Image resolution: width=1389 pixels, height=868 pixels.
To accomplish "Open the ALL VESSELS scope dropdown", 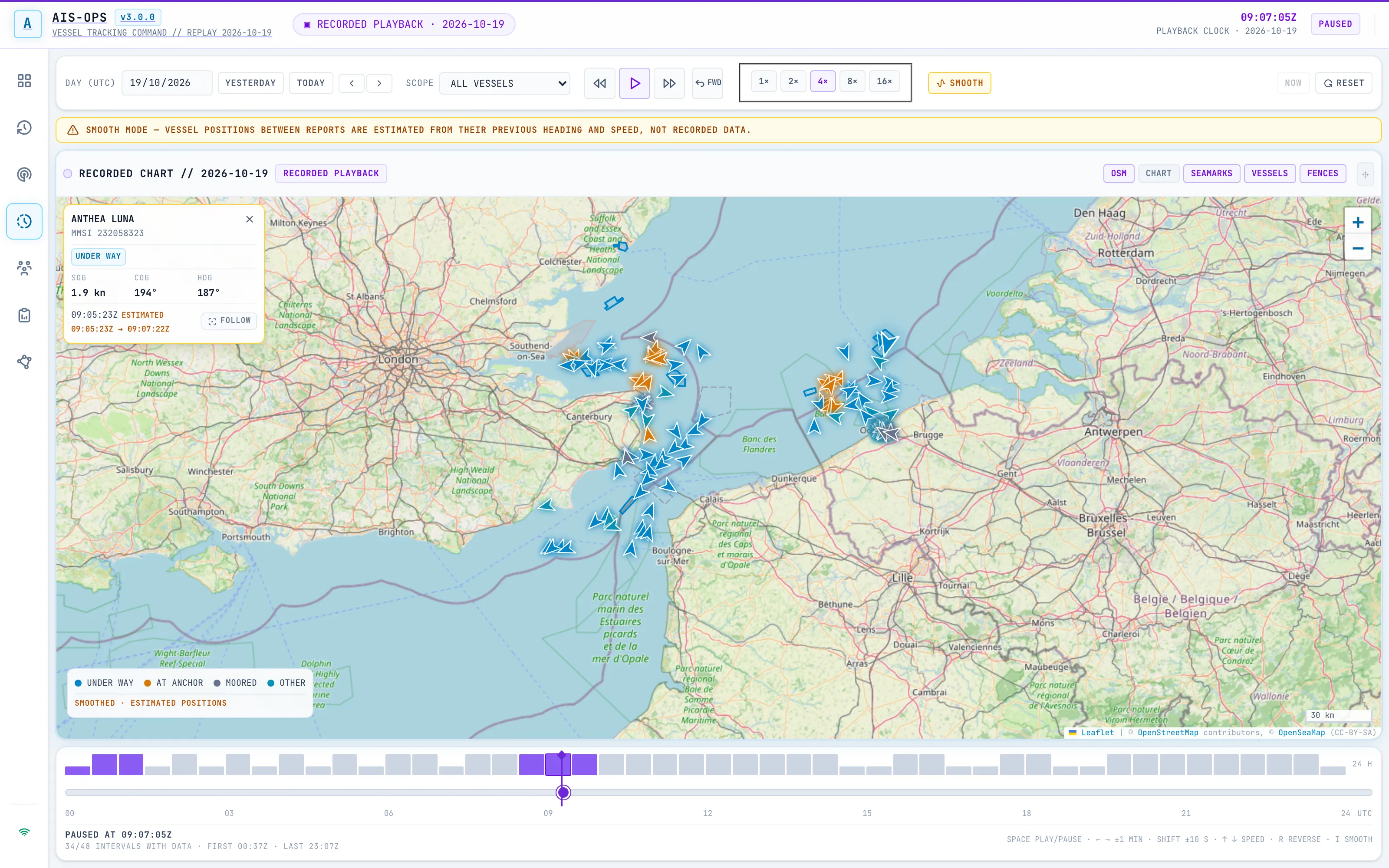I will pos(504,84).
